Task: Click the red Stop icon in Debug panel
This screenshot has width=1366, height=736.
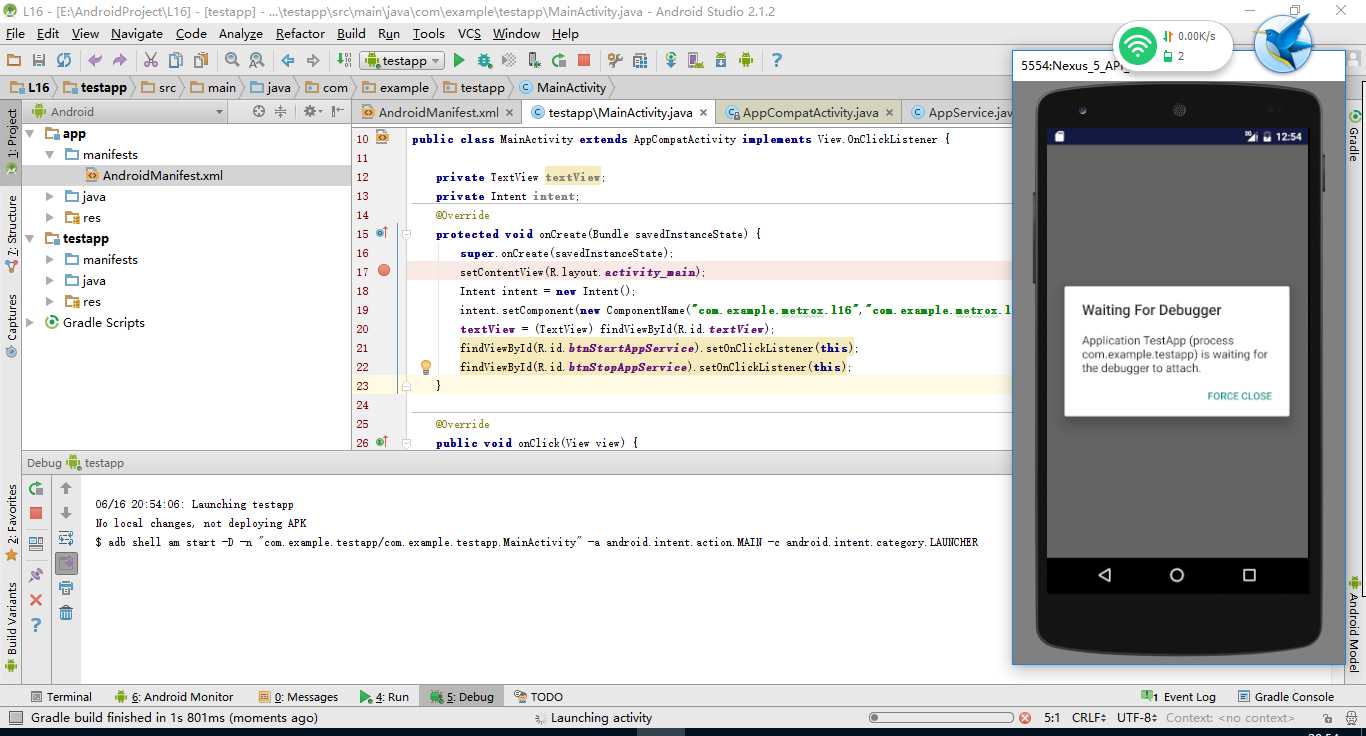Action: (36, 513)
